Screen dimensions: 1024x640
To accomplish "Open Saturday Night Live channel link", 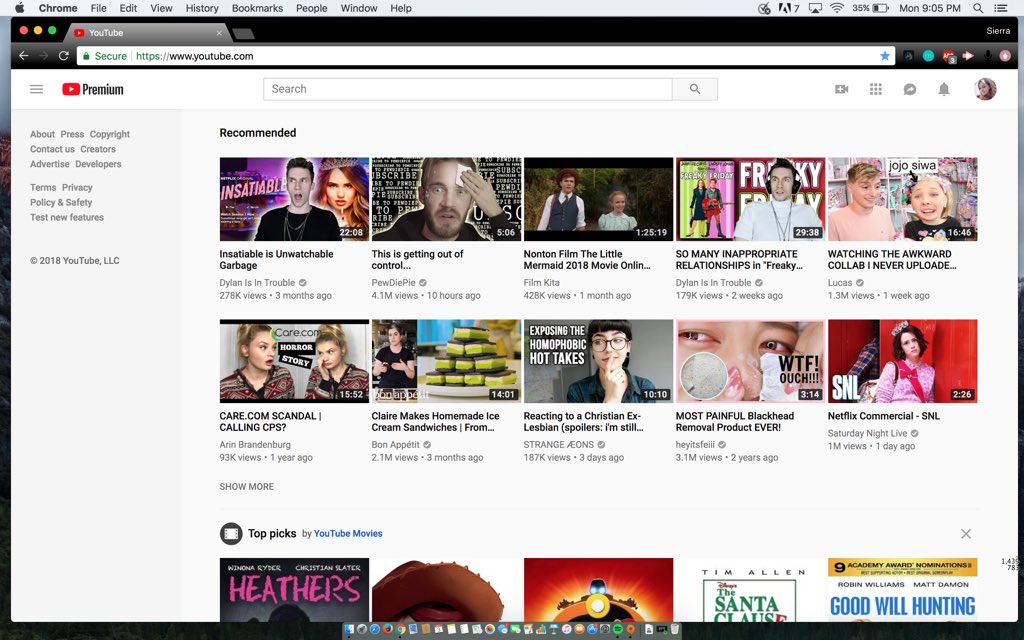I will 867,433.
